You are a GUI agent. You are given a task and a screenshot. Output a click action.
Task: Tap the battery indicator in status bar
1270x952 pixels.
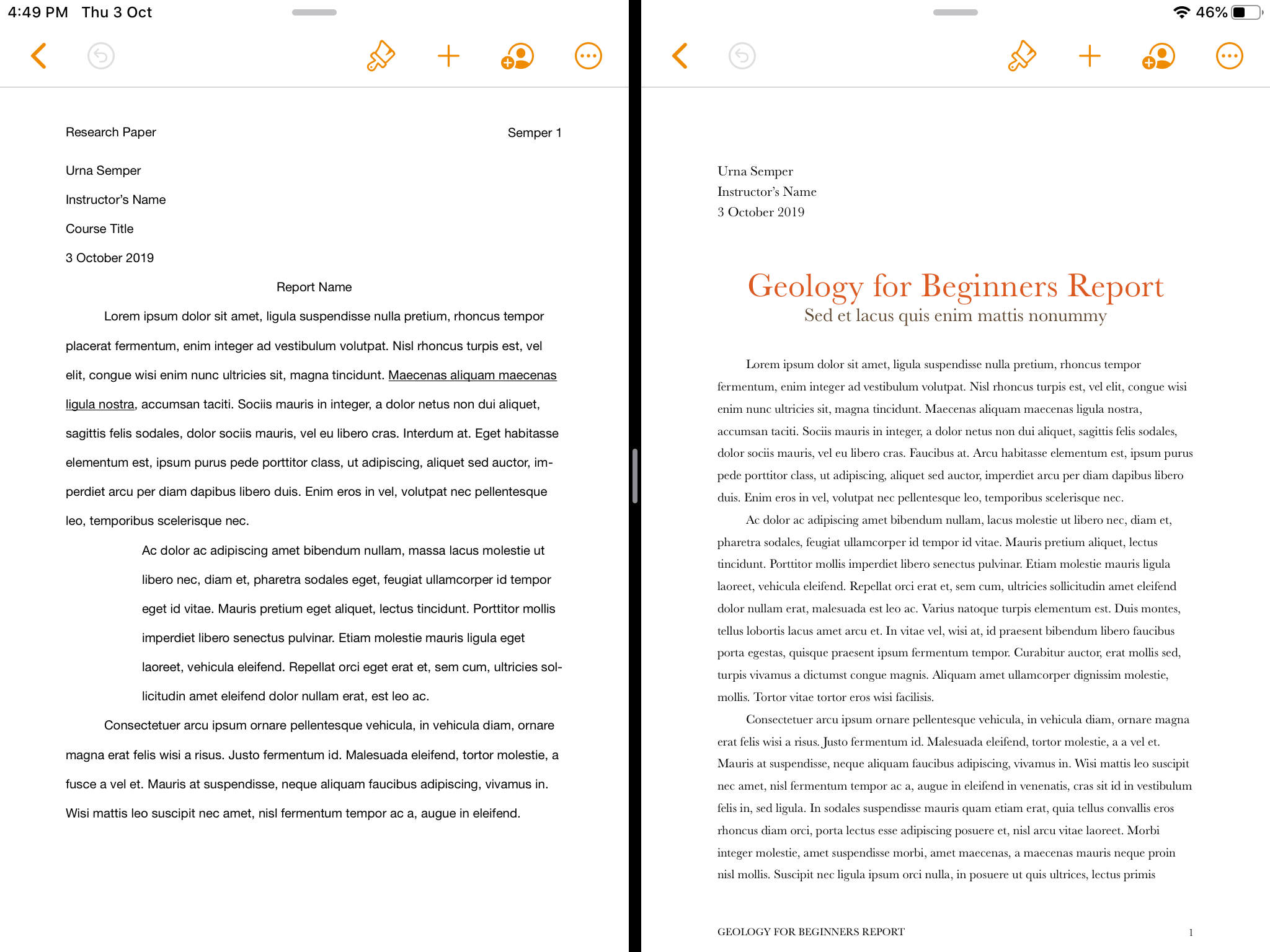pos(1246,12)
